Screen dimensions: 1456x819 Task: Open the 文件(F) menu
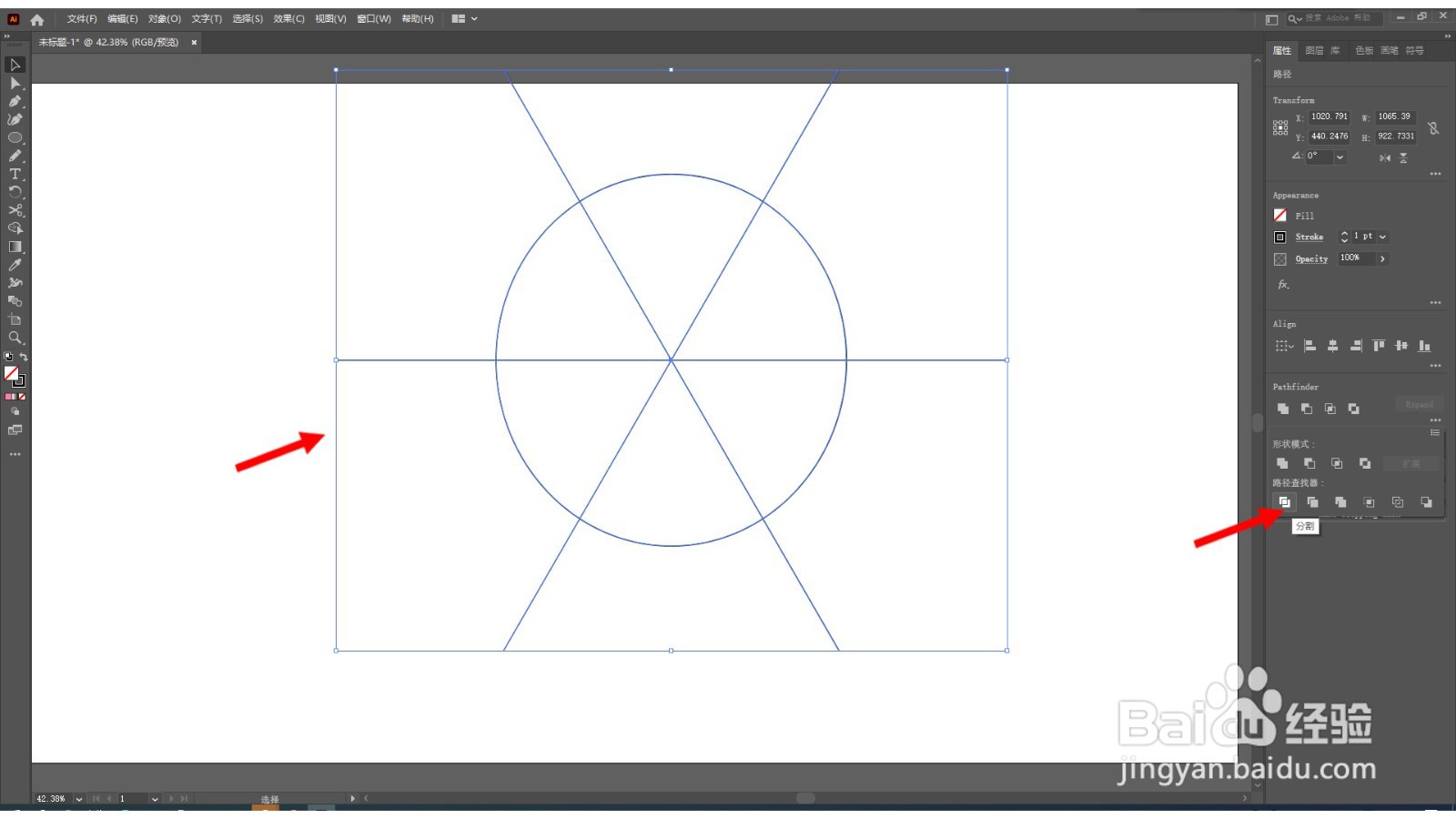pyautogui.click(x=82, y=18)
